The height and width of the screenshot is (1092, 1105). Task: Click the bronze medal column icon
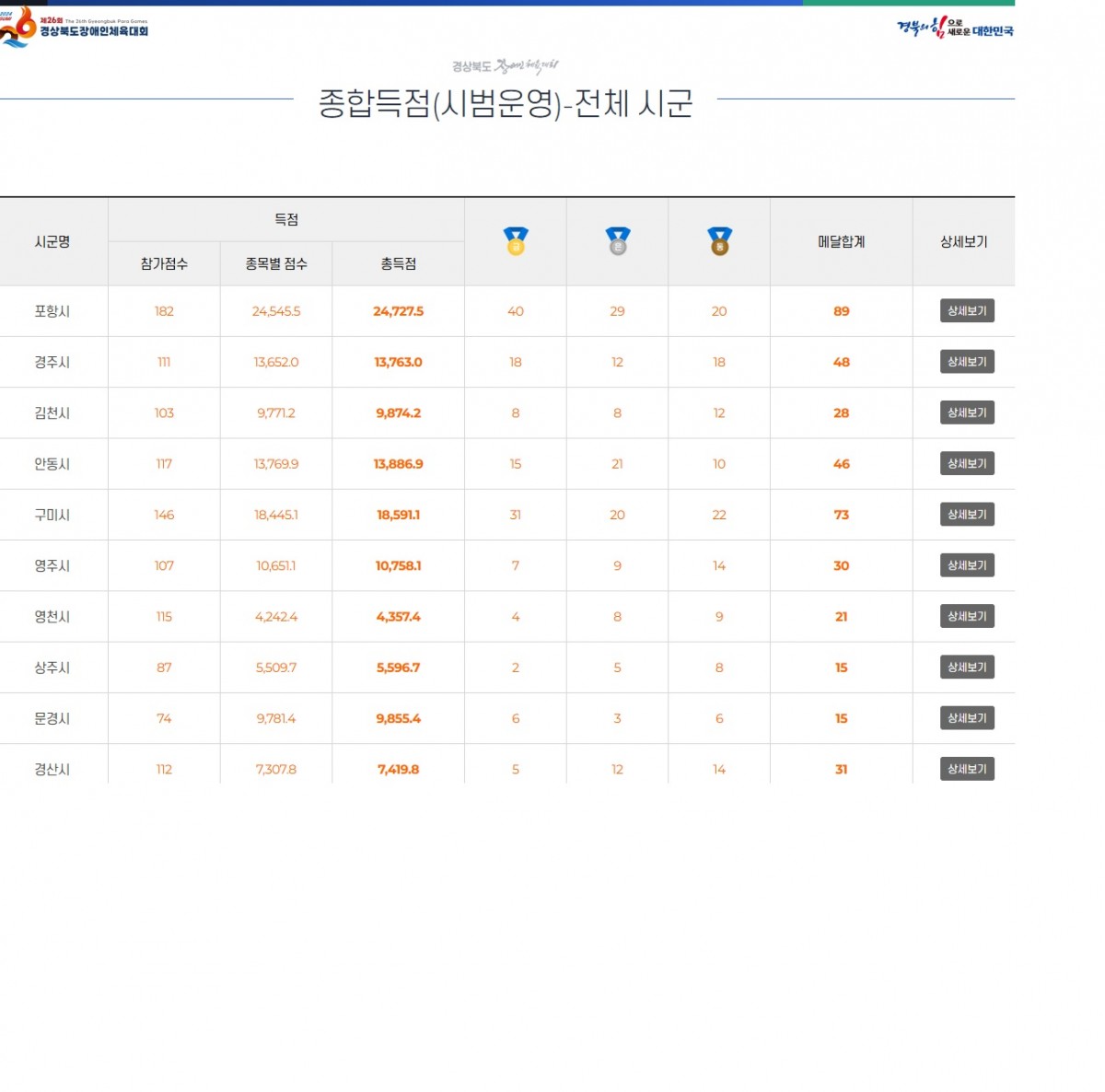[x=719, y=241]
